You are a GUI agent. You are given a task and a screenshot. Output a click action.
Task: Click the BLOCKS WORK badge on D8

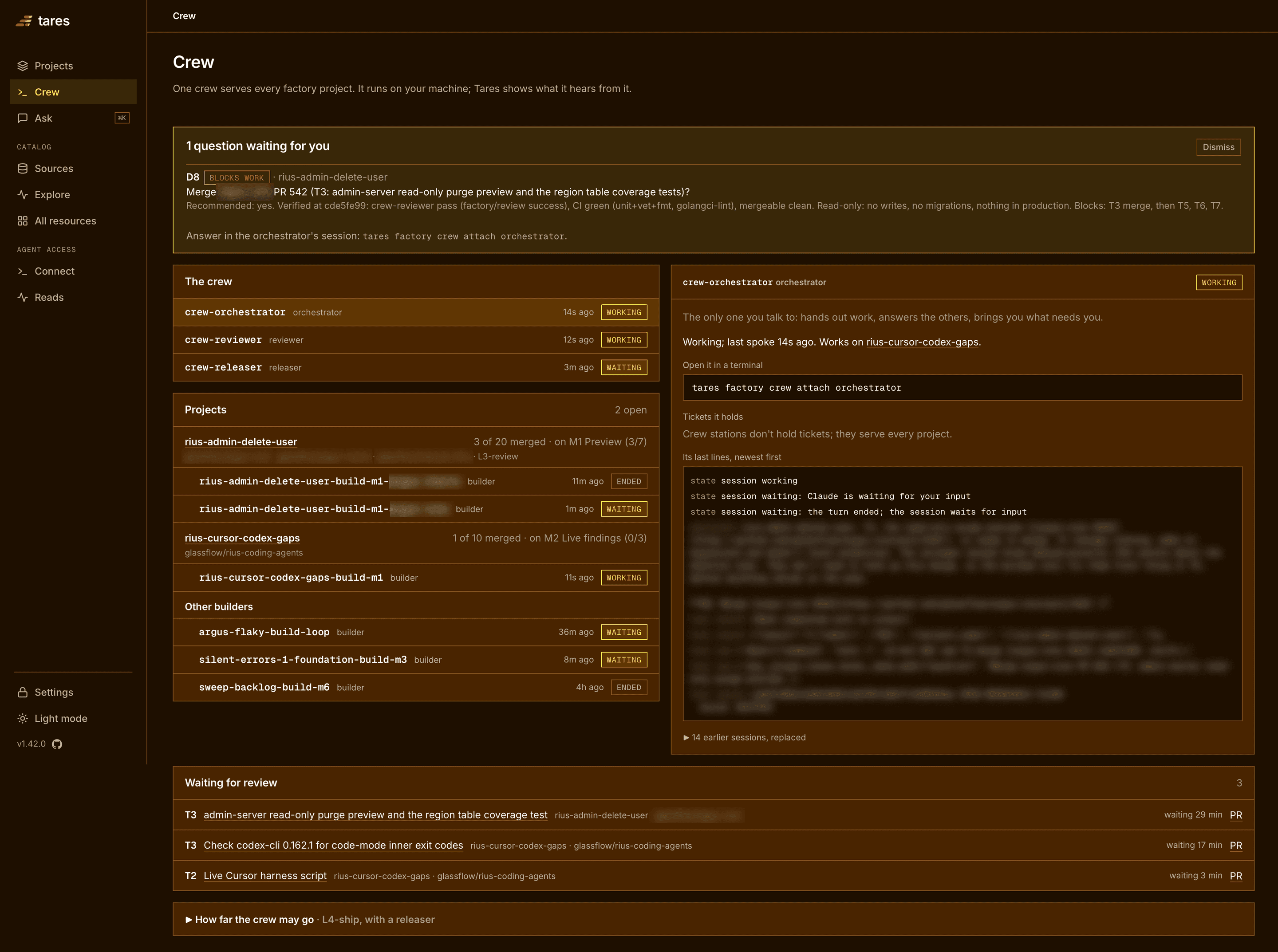(237, 177)
